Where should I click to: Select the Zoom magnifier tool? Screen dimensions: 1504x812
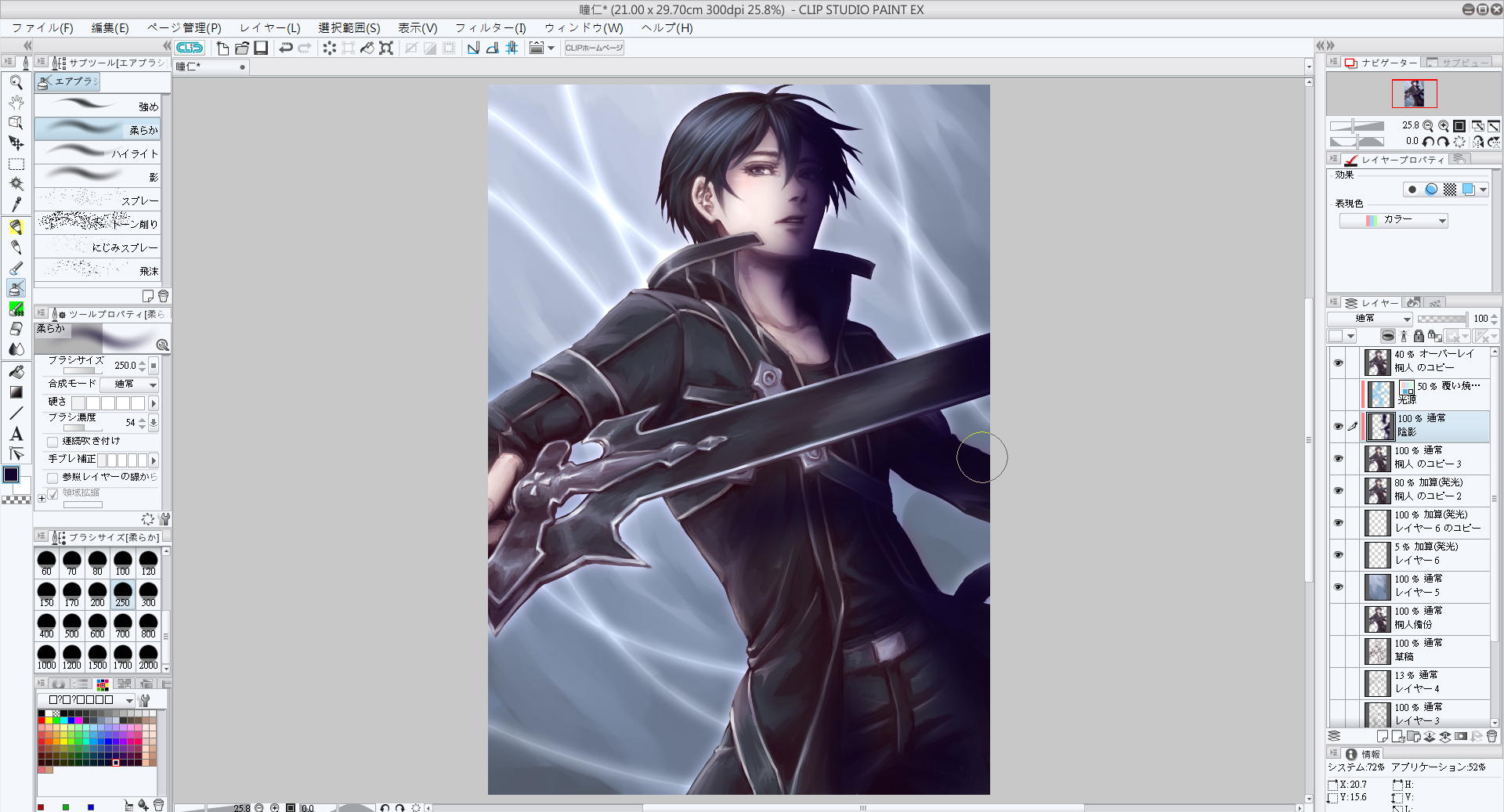[x=16, y=82]
